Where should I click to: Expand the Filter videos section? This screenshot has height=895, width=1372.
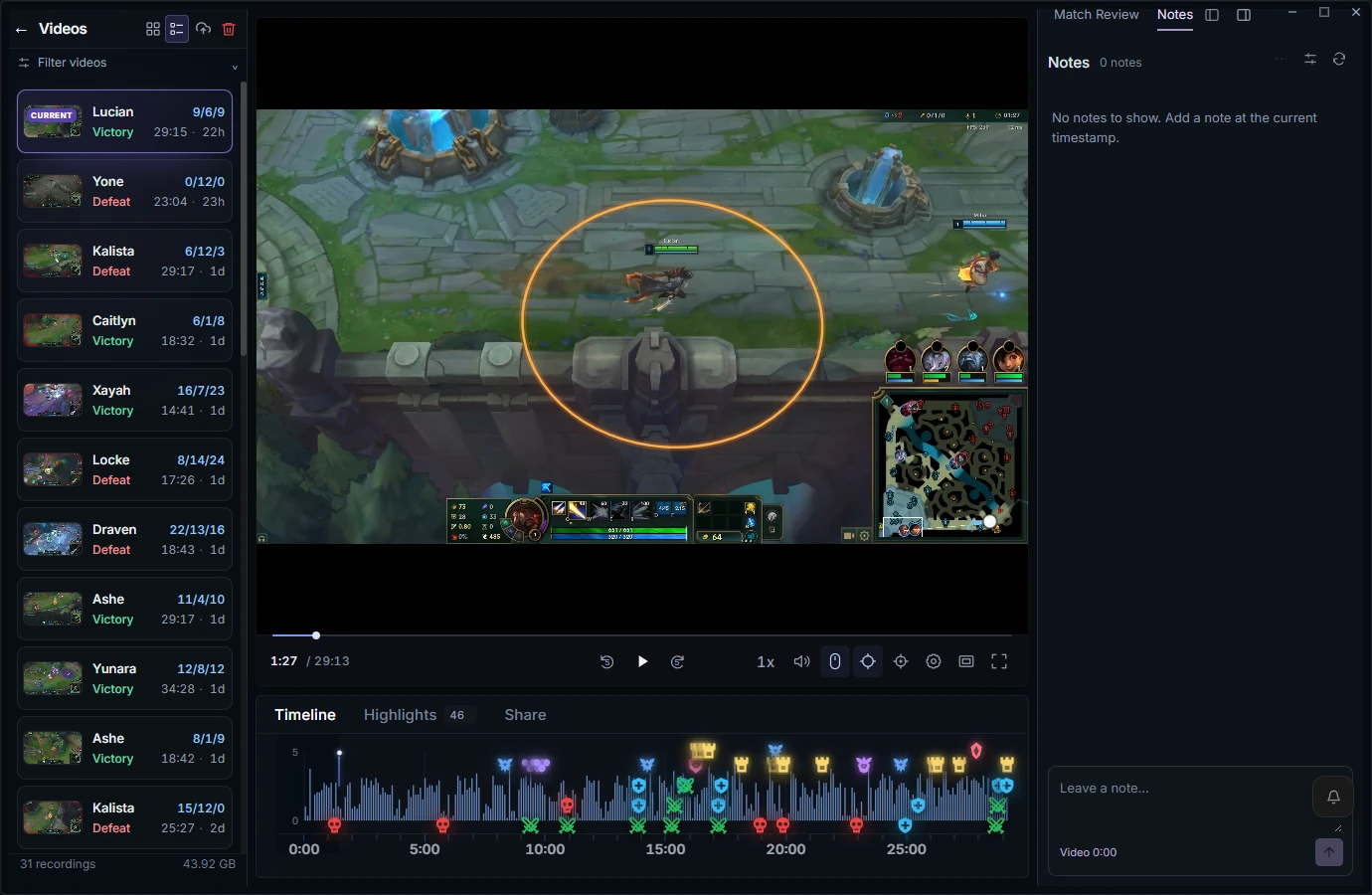click(x=128, y=63)
